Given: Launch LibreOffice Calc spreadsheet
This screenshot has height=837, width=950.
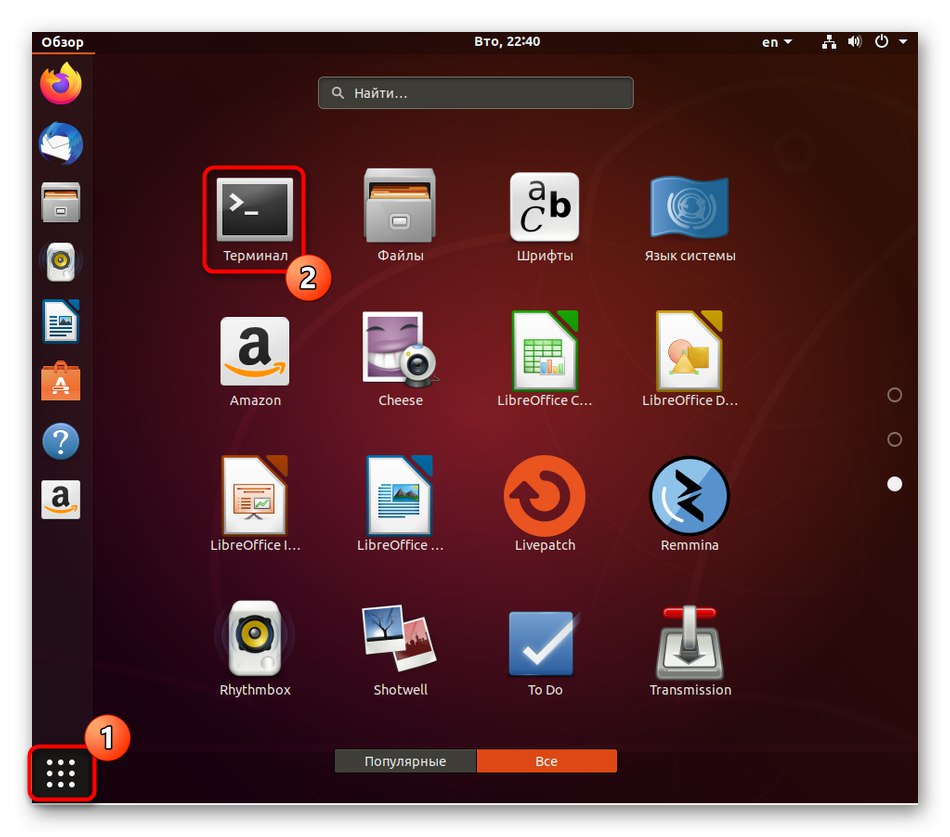Looking at the screenshot, I should 545,359.
